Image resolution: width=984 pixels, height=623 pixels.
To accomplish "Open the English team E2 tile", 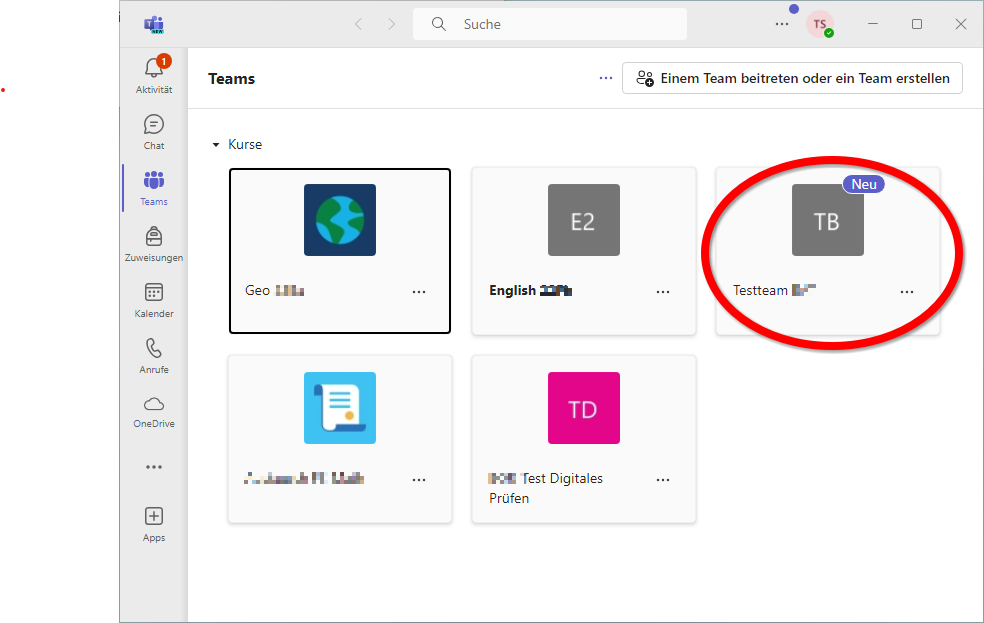I will [584, 220].
